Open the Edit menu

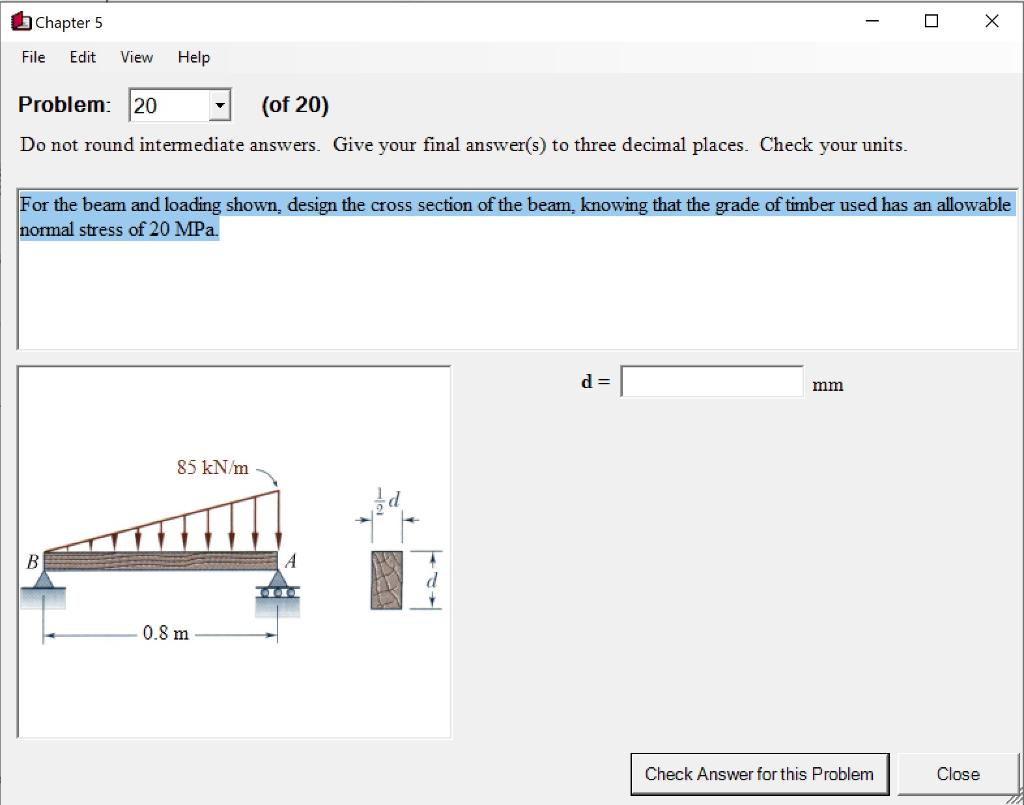82,57
